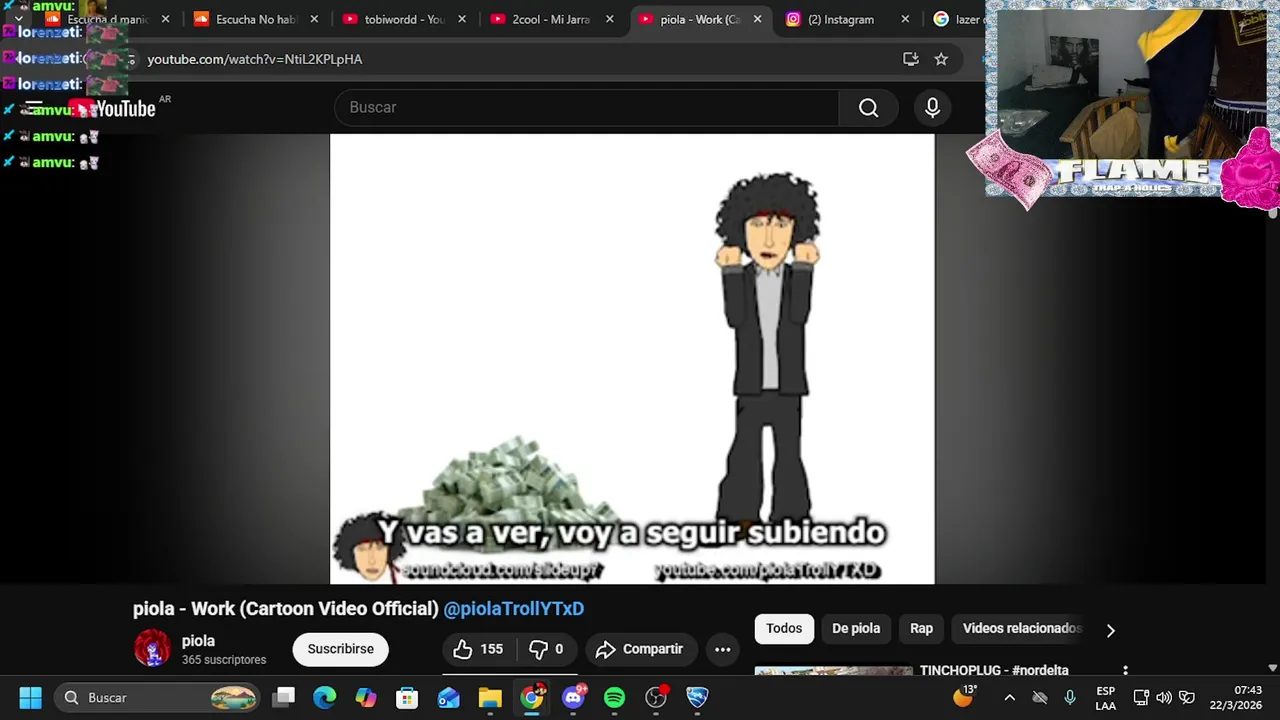Open volume control in system tray
Image resolution: width=1280 pixels, height=720 pixels.
(x=1164, y=697)
